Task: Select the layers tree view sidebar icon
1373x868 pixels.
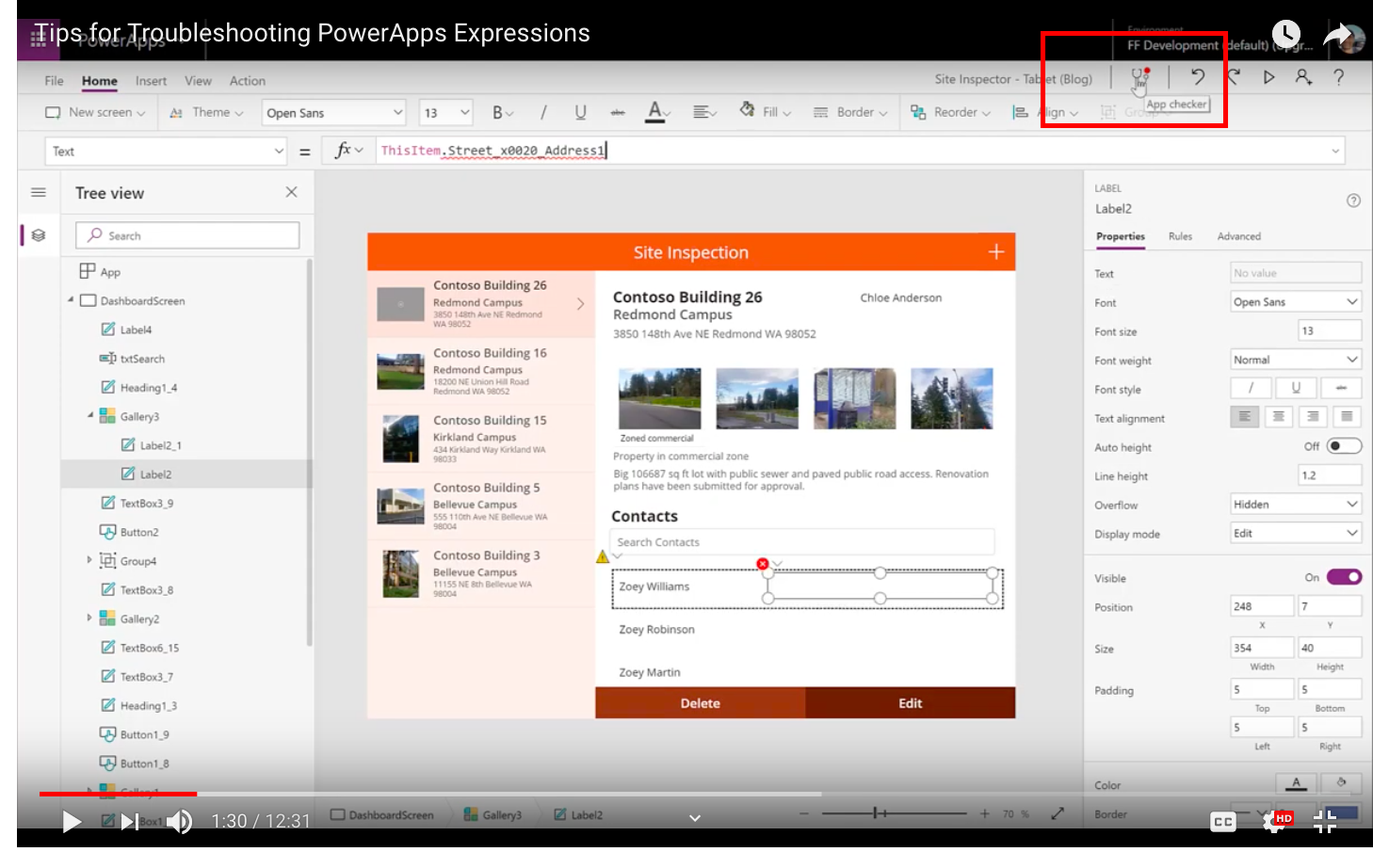Action: [39, 235]
